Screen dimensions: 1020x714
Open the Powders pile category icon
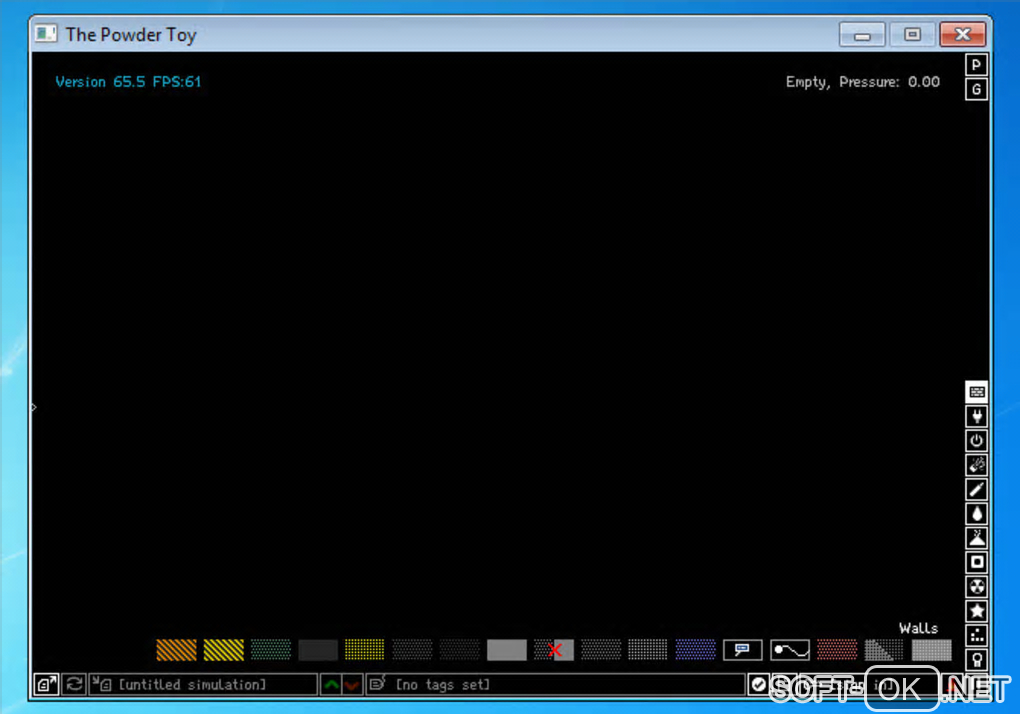pos(976,538)
